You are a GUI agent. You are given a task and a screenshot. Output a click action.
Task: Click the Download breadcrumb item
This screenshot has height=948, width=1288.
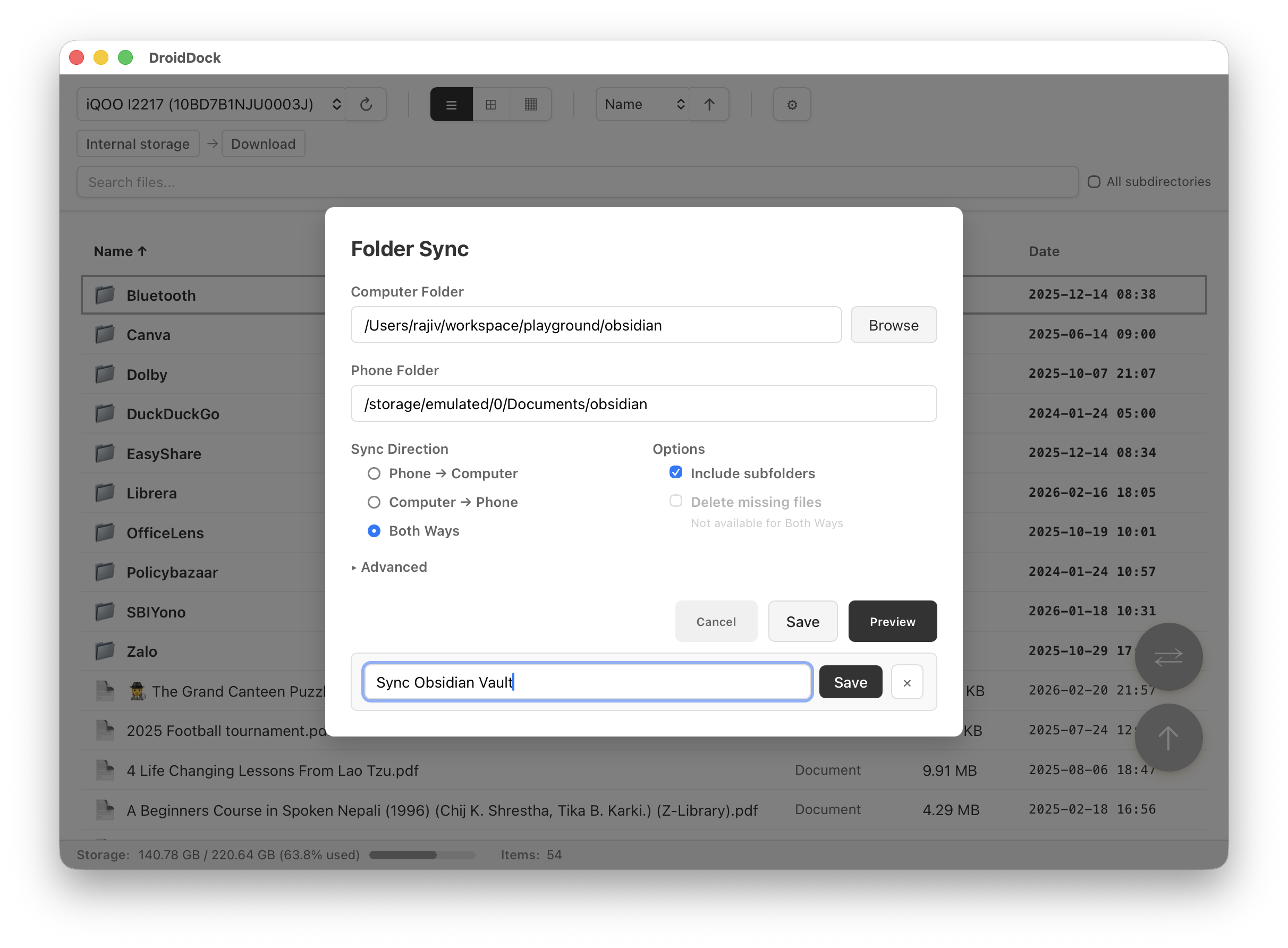tap(264, 144)
